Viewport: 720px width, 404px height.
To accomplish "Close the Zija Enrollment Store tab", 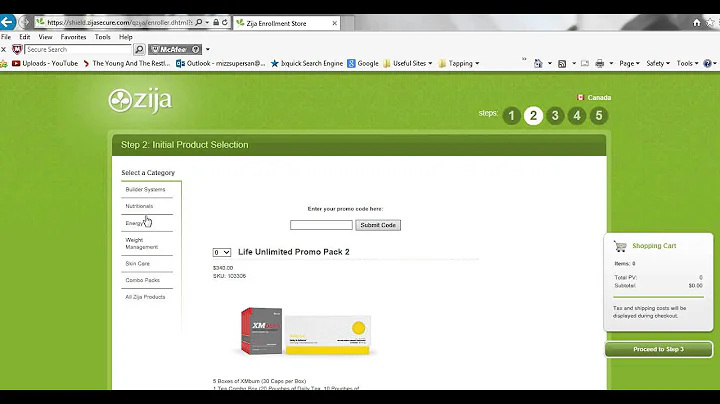I will 334,23.
